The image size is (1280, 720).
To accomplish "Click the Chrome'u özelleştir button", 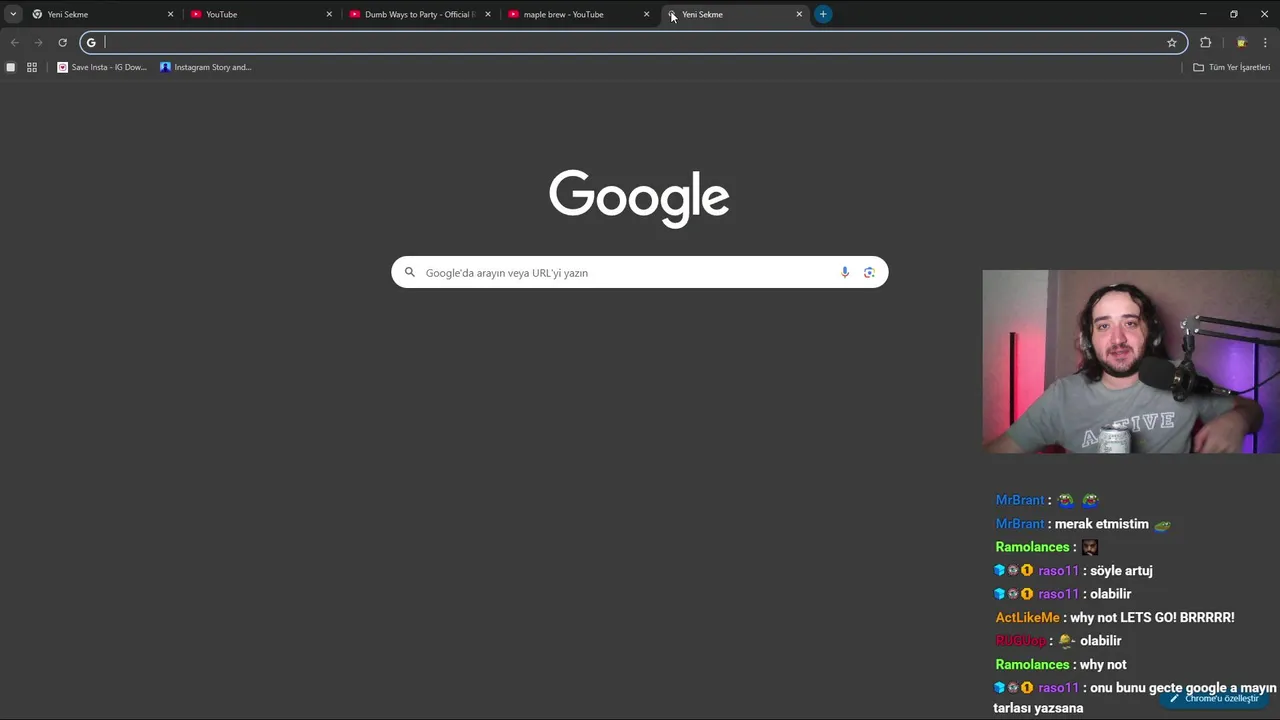I will [x=1214, y=698].
